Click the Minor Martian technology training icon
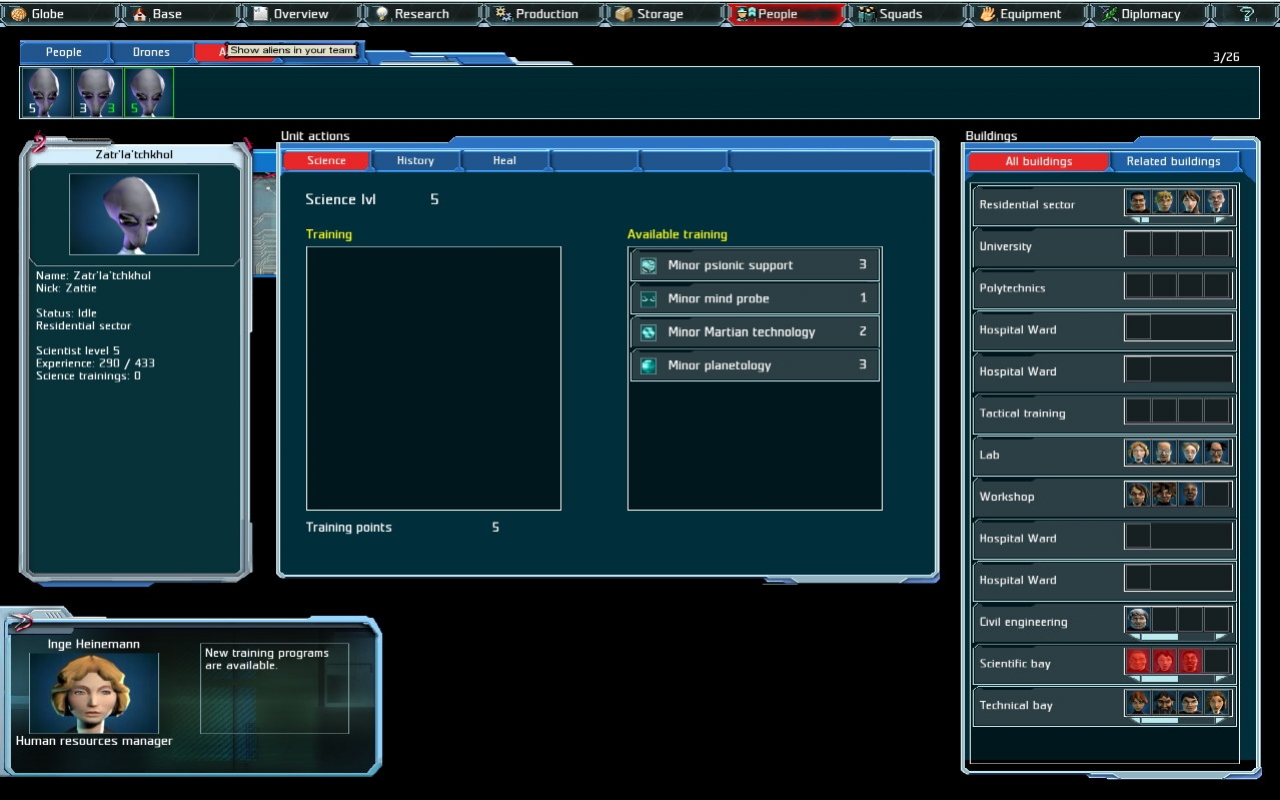This screenshot has height=800, width=1280. tap(649, 332)
